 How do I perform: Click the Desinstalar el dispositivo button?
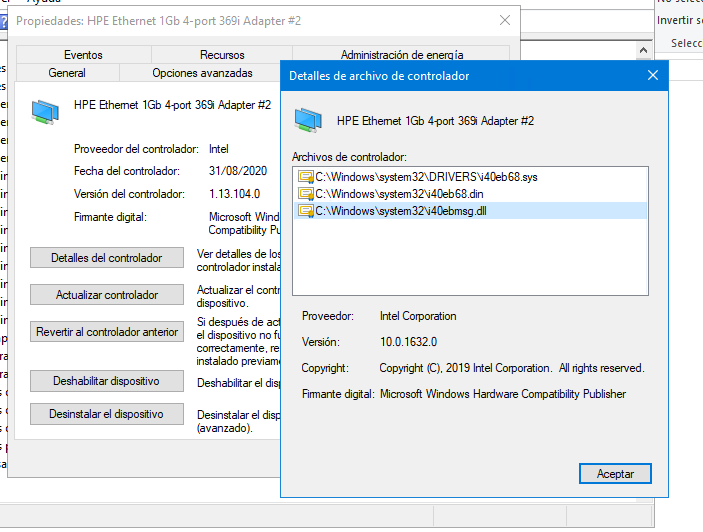(107, 414)
